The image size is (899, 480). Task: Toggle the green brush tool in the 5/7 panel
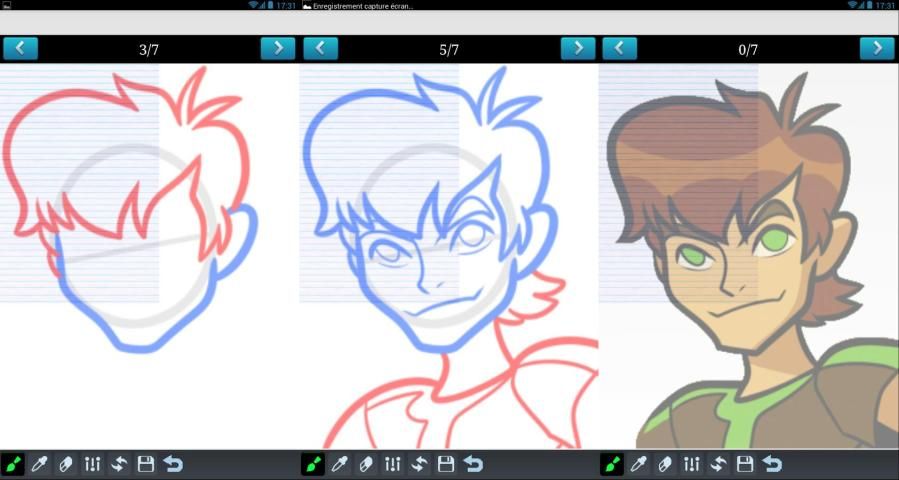pos(313,464)
